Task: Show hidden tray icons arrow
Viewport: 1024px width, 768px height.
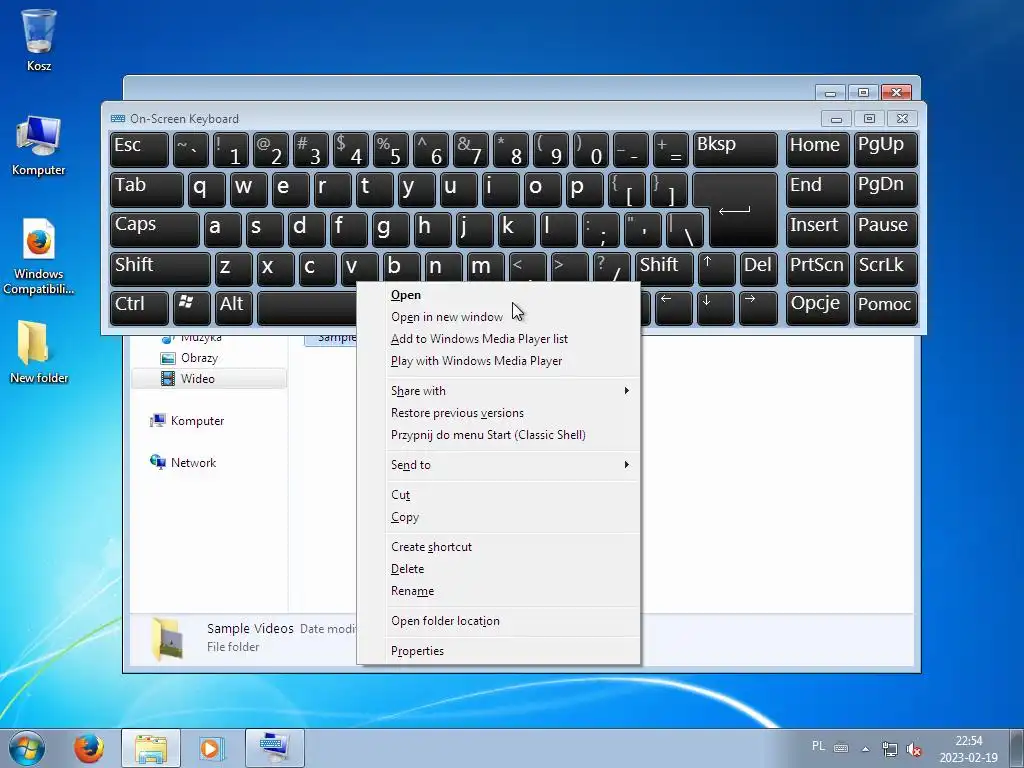Action: tap(865, 749)
